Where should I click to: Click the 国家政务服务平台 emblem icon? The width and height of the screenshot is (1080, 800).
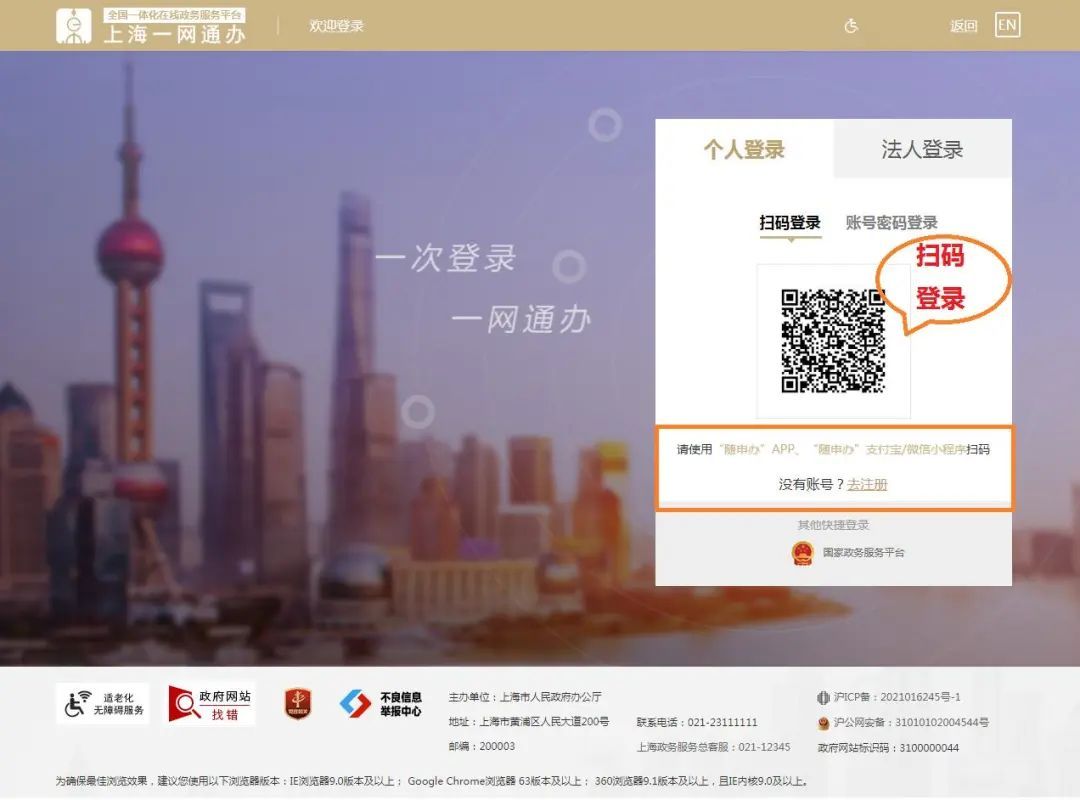[802, 553]
